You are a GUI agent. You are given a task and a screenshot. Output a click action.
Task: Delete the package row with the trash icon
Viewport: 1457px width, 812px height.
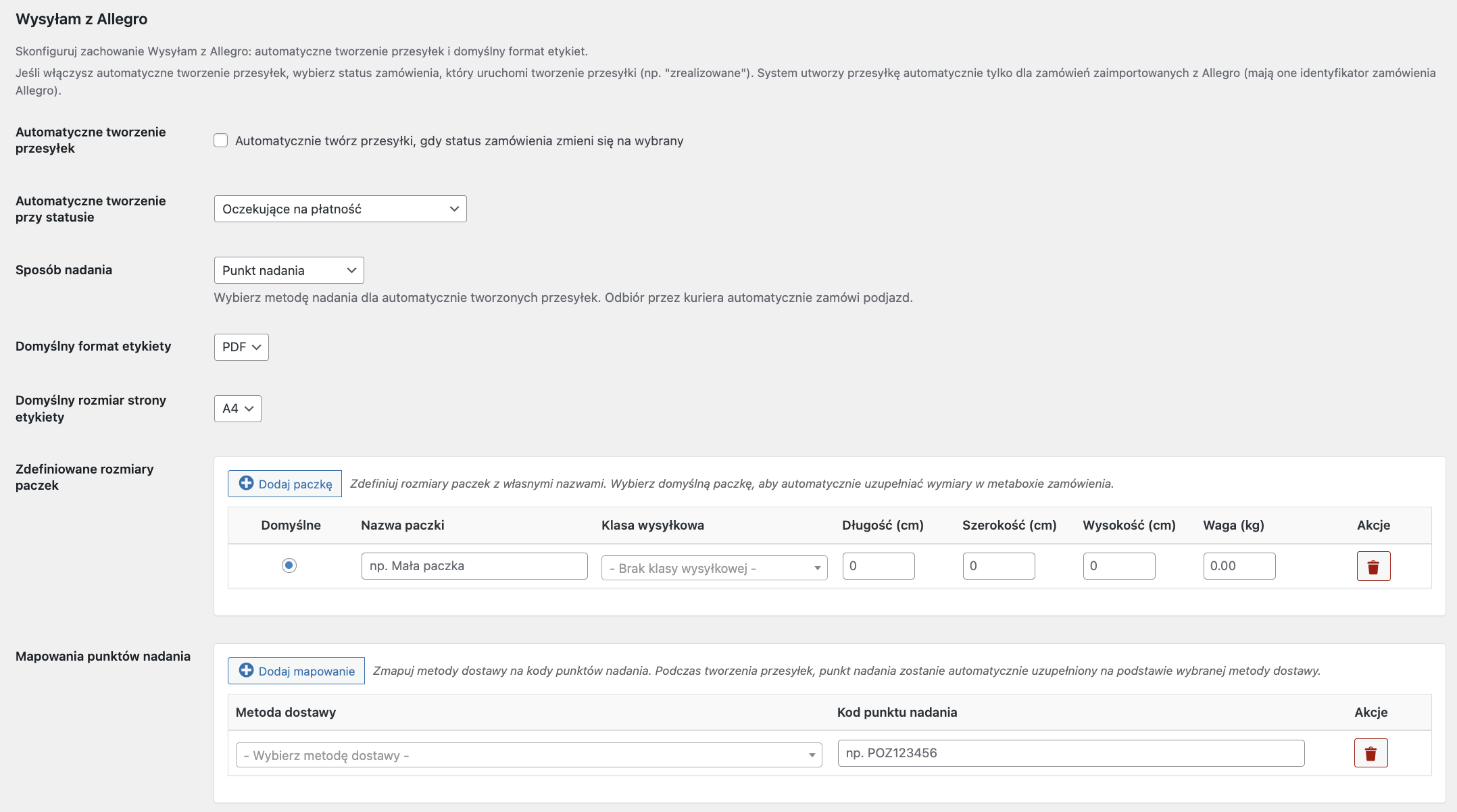1373,566
